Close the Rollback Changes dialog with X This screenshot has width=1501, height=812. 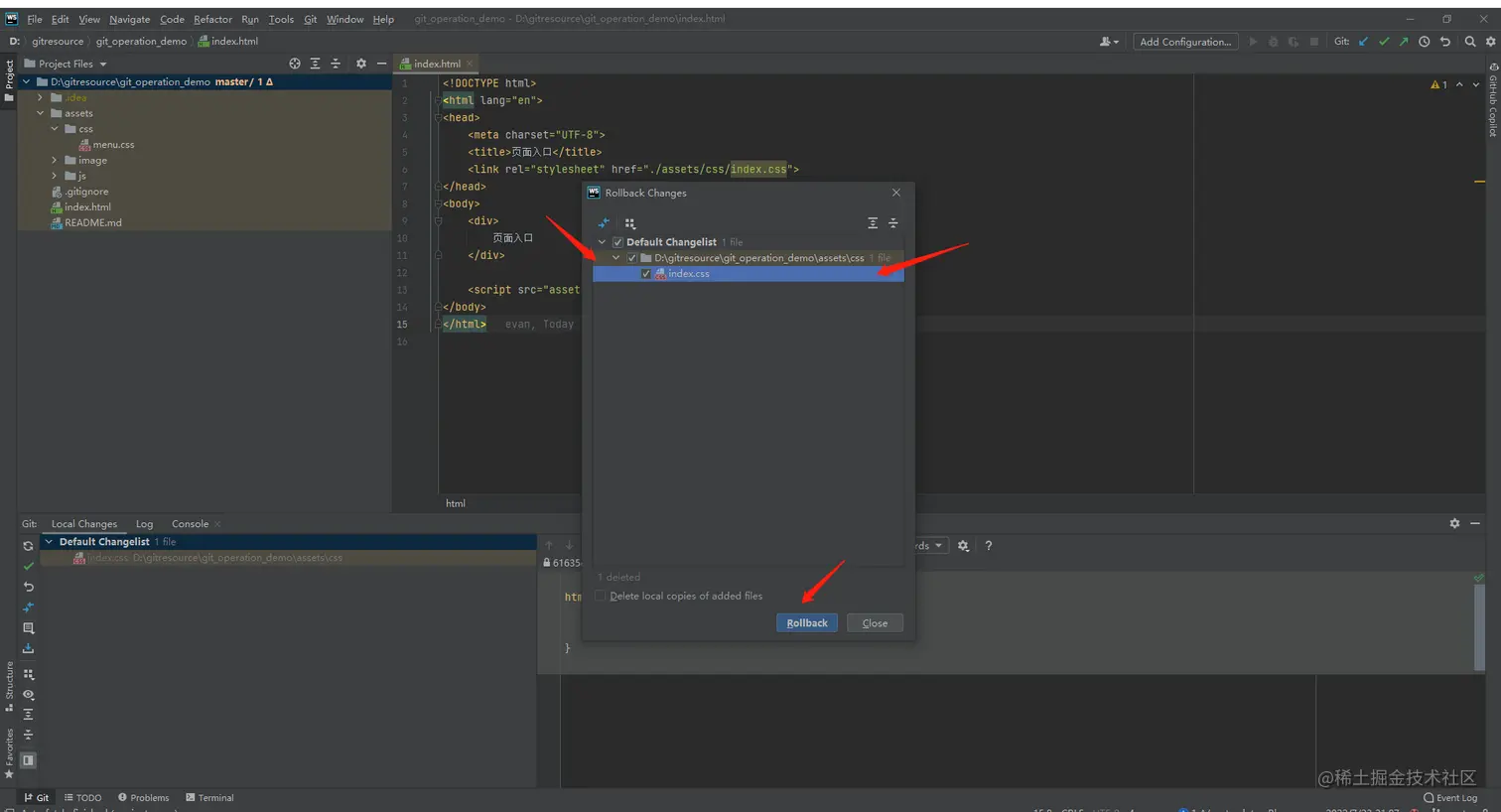(896, 193)
